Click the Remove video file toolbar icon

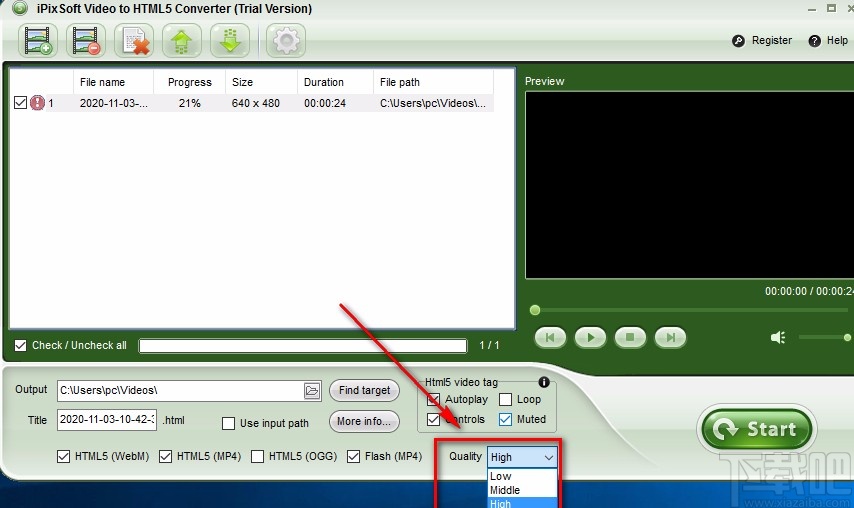(x=86, y=41)
